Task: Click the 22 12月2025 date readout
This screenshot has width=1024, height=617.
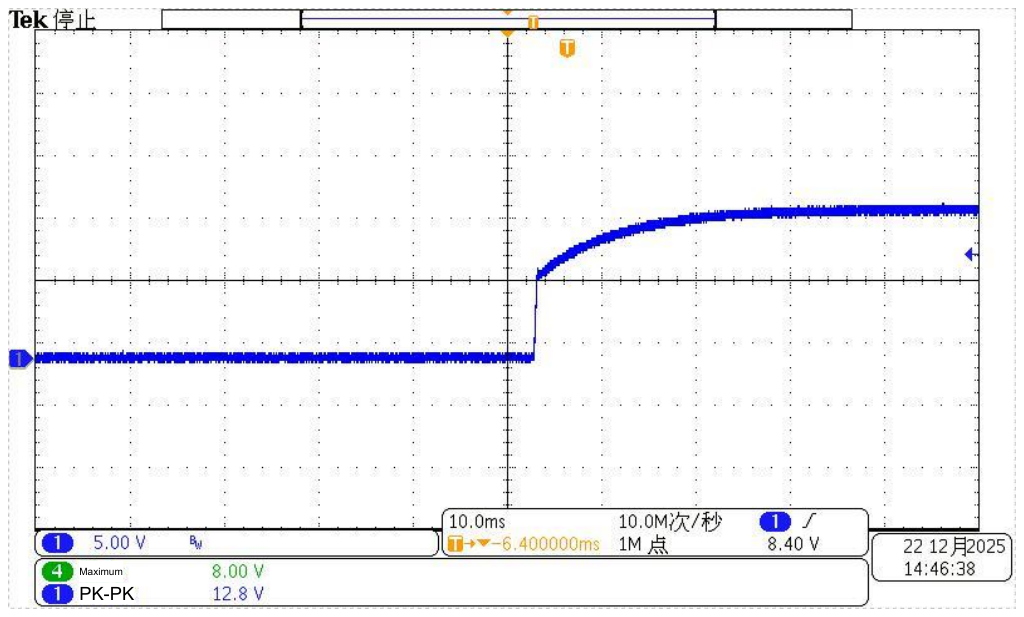Action: click(953, 546)
